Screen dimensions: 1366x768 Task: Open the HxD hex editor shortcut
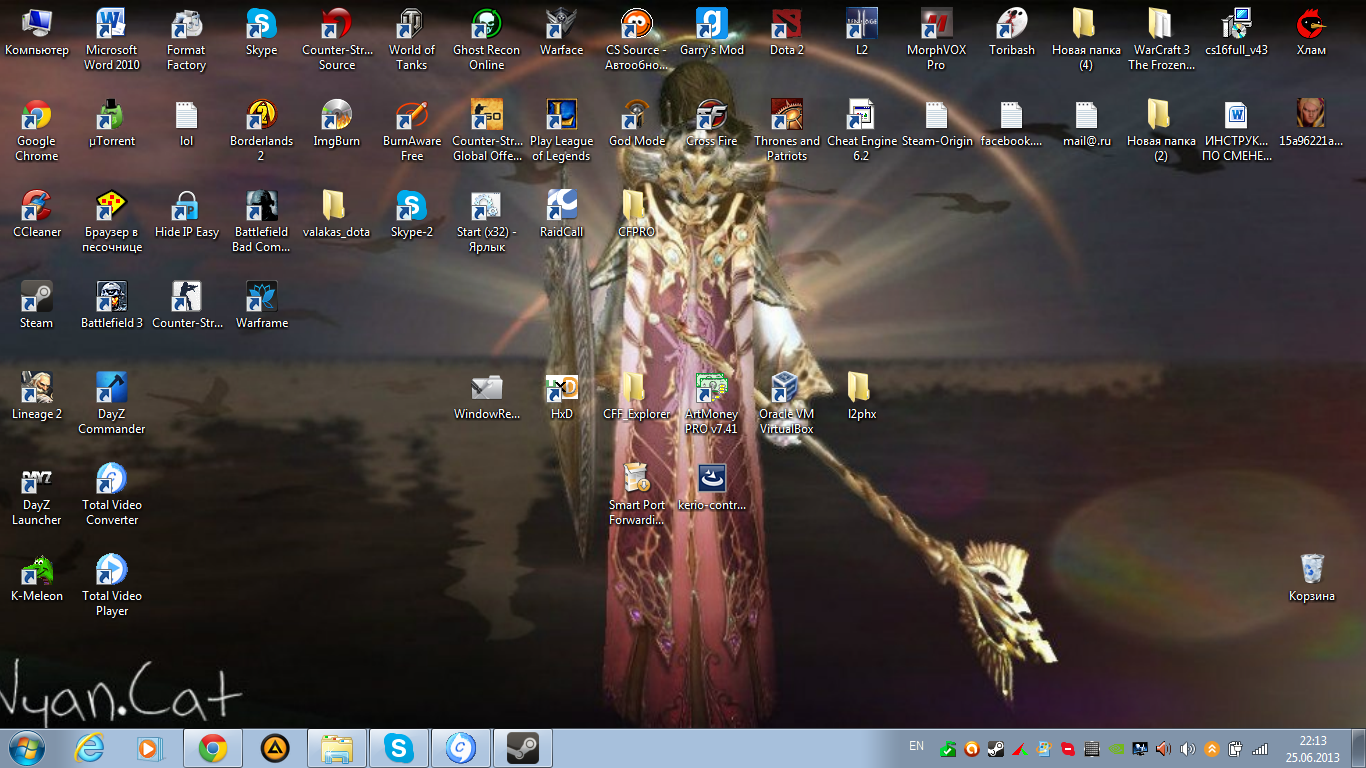pos(562,395)
